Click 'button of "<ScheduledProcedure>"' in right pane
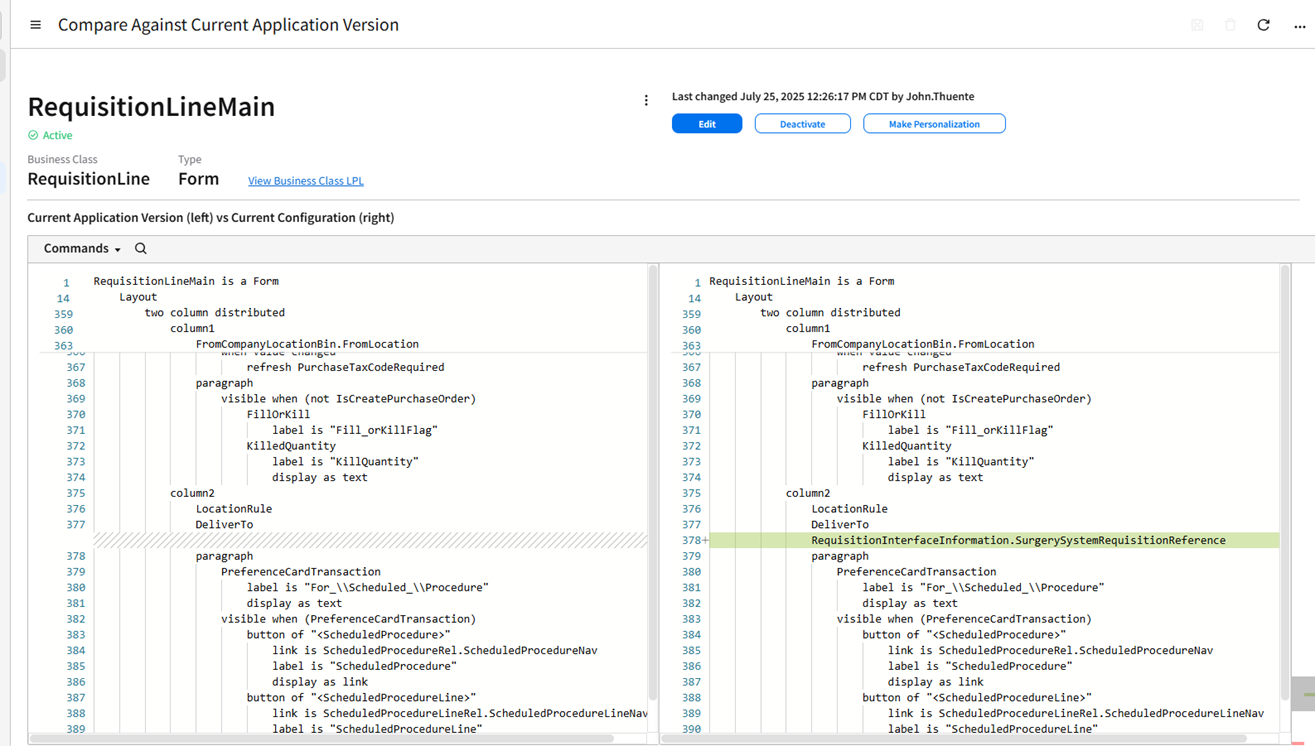This screenshot has width=1315, height=746. pos(965,635)
